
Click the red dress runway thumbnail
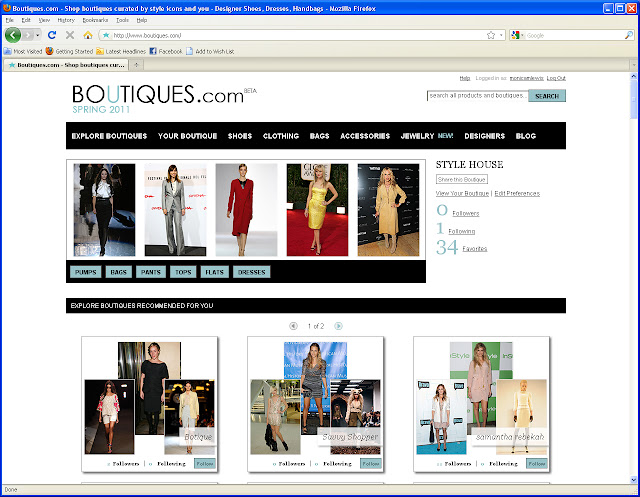tap(247, 210)
